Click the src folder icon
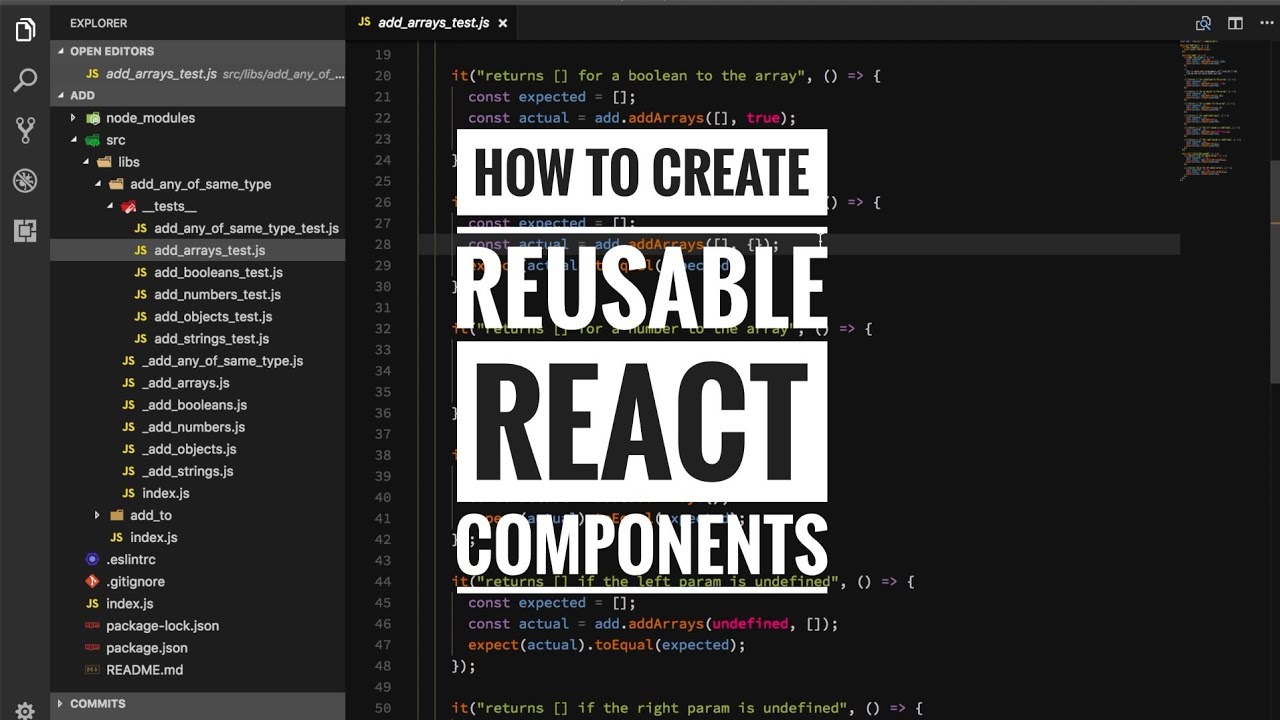Screen dimensions: 1280x720 tap(93, 140)
